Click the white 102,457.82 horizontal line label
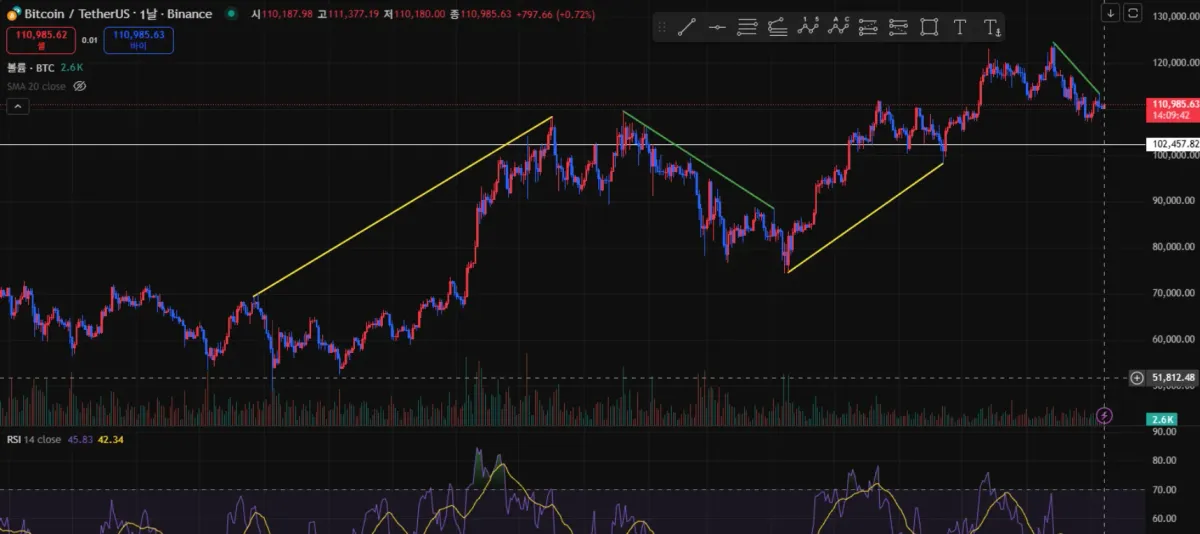 click(x=1174, y=144)
